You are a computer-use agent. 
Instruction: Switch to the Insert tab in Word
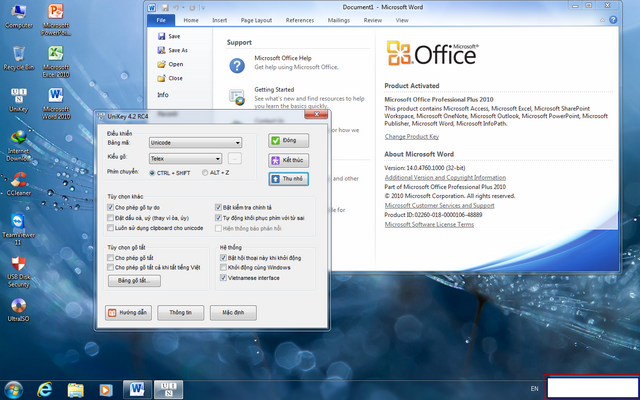point(220,20)
